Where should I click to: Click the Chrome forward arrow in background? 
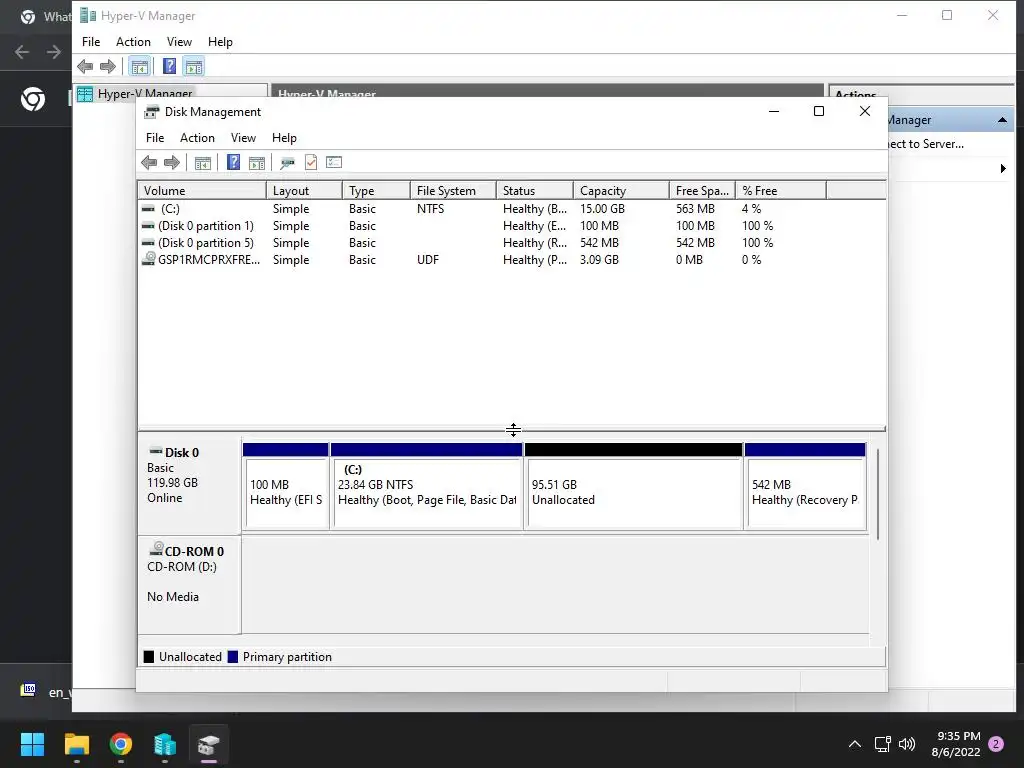(54, 52)
